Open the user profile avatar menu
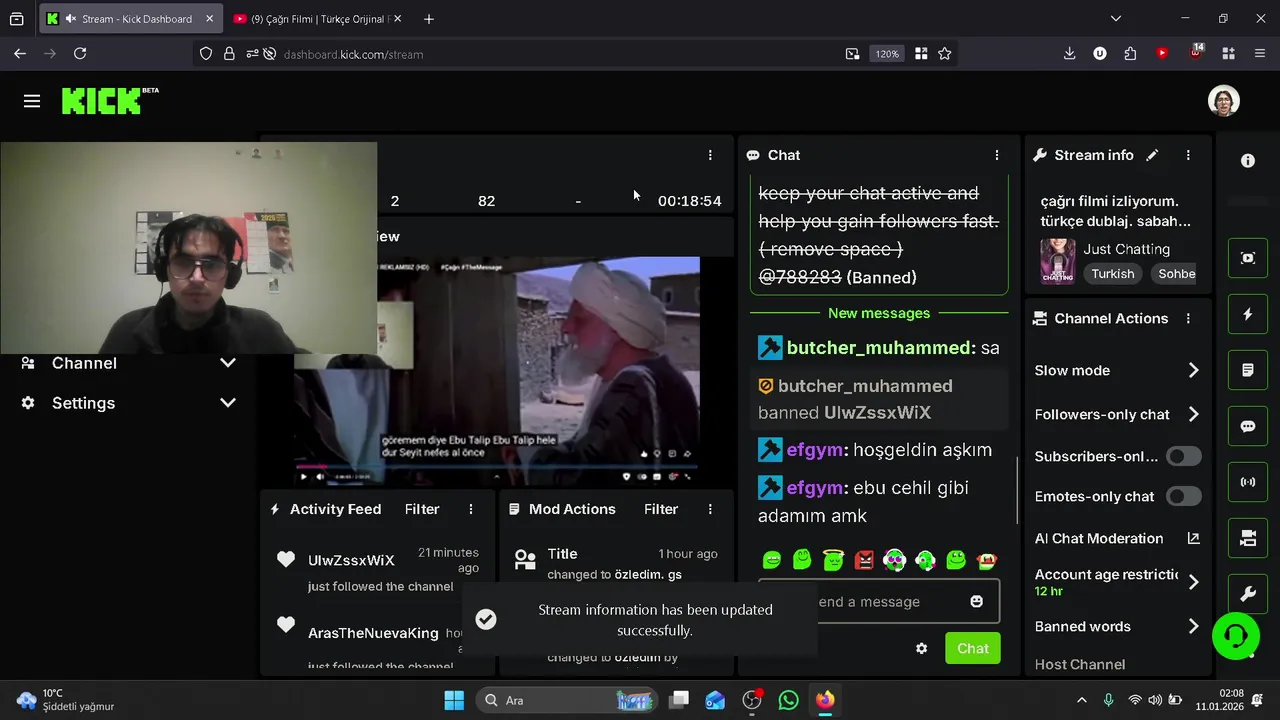The height and width of the screenshot is (720, 1280). click(x=1224, y=101)
